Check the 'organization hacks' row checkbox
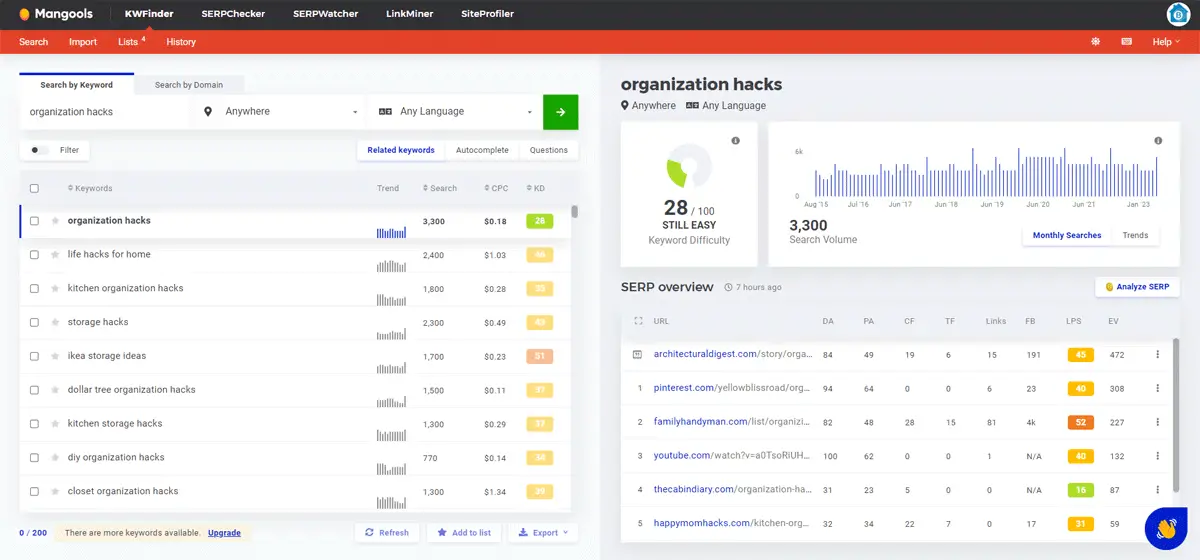Screen dimensions: 1200x560 coord(34,221)
